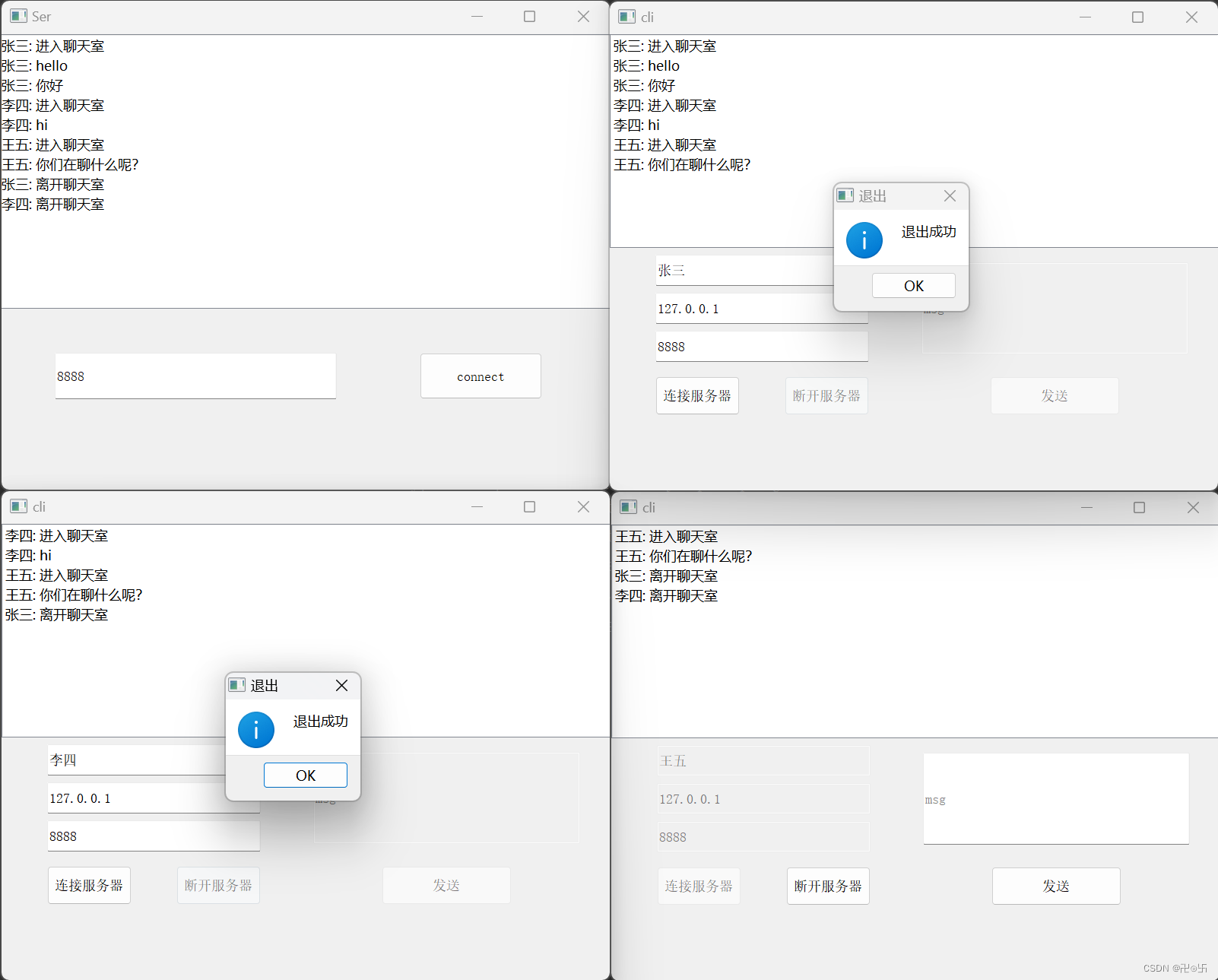Click '张三: 你好' line in the 张三 client log
1218x980 pixels.
tap(645, 86)
